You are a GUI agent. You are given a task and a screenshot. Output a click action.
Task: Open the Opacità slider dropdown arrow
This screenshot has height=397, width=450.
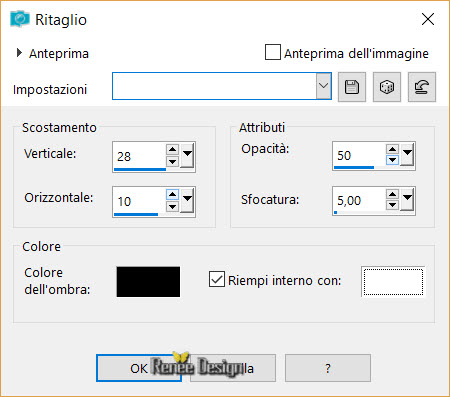[x=407, y=155]
